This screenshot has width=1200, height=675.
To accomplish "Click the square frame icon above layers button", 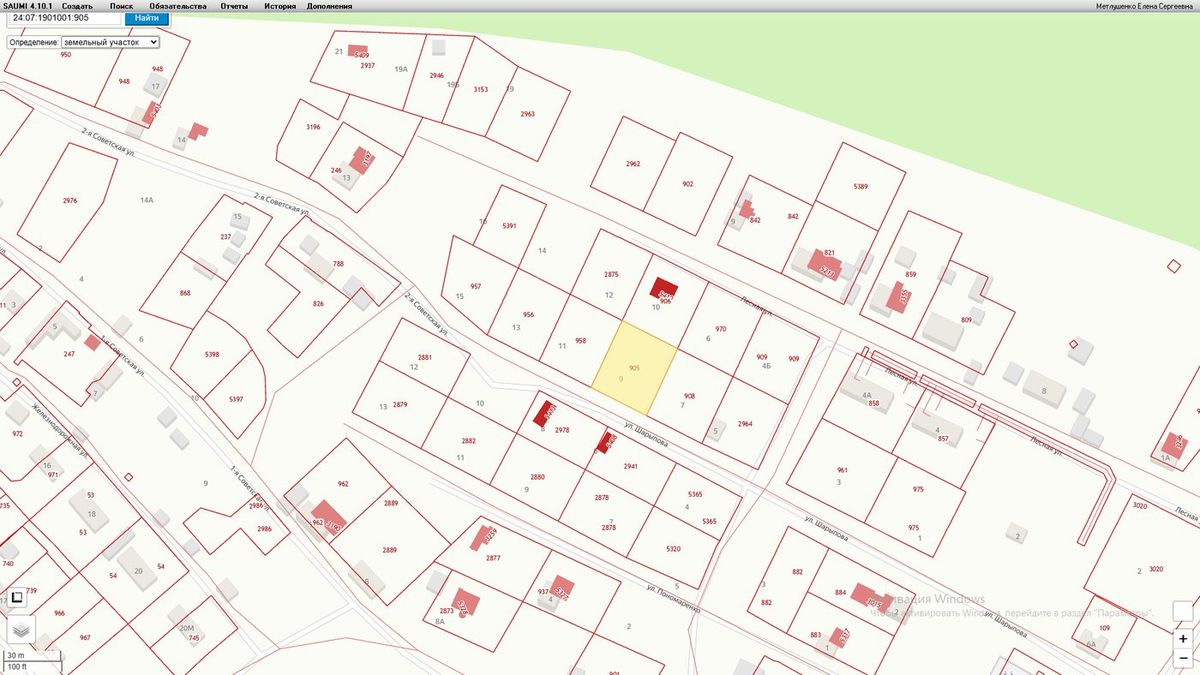I will point(17,599).
